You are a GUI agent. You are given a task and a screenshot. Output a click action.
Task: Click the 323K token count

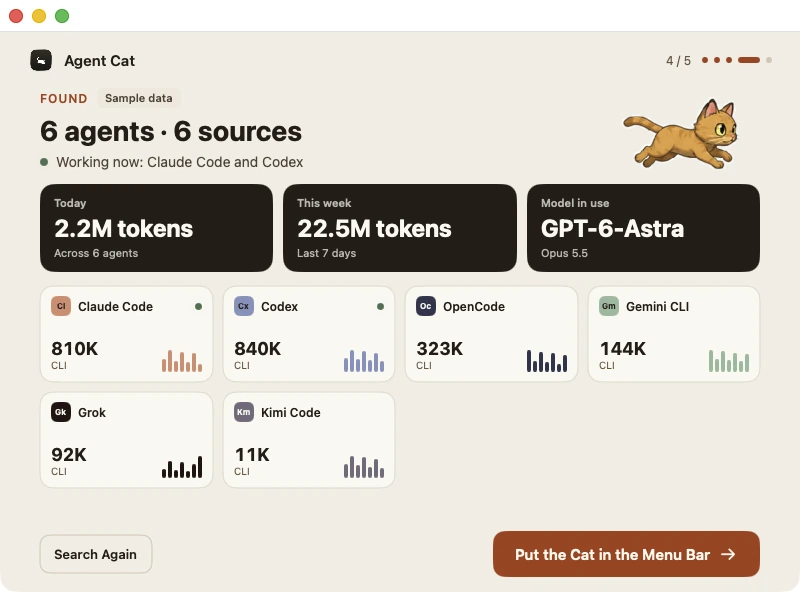pyautogui.click(x=440, y=349)
